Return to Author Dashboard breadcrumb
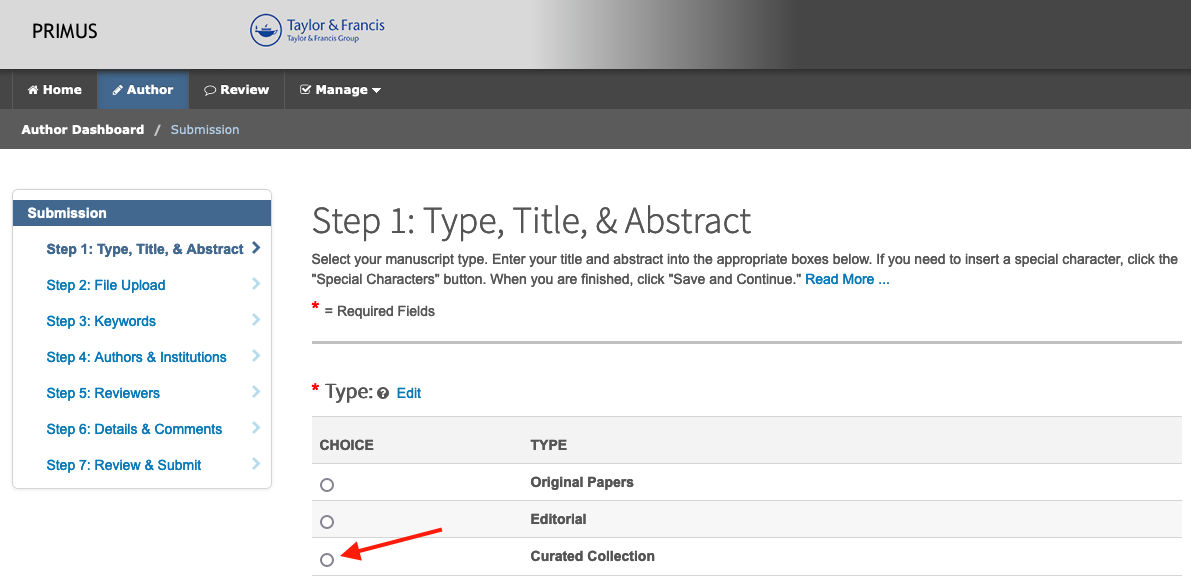1191x583 pixels. tap(83, 130)
